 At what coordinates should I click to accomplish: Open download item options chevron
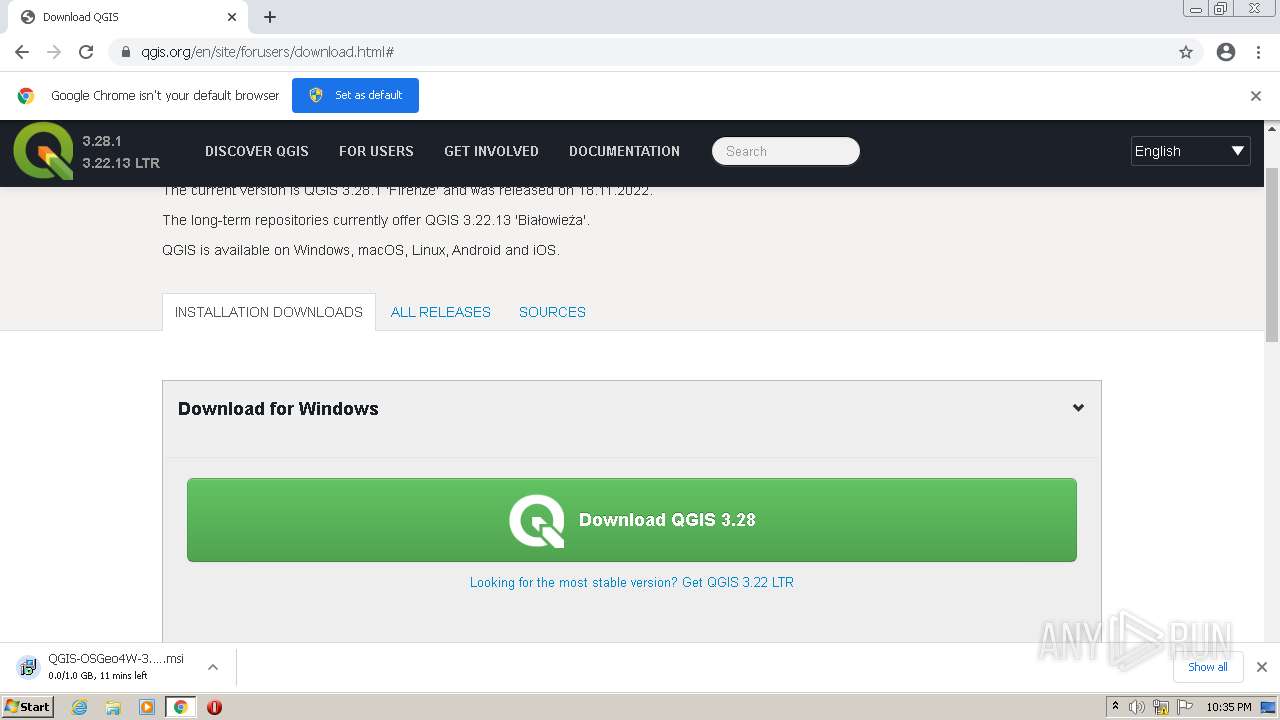212,667
